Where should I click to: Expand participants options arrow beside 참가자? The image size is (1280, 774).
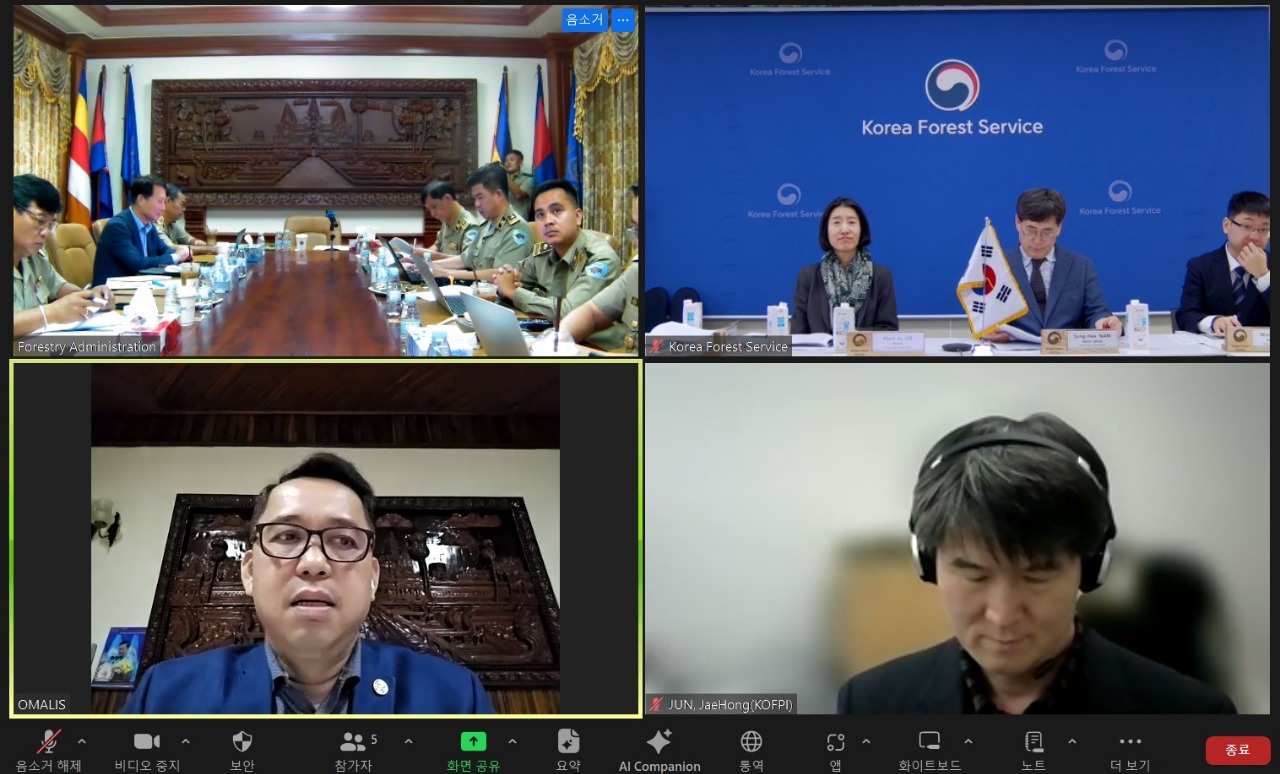[408, 741]
